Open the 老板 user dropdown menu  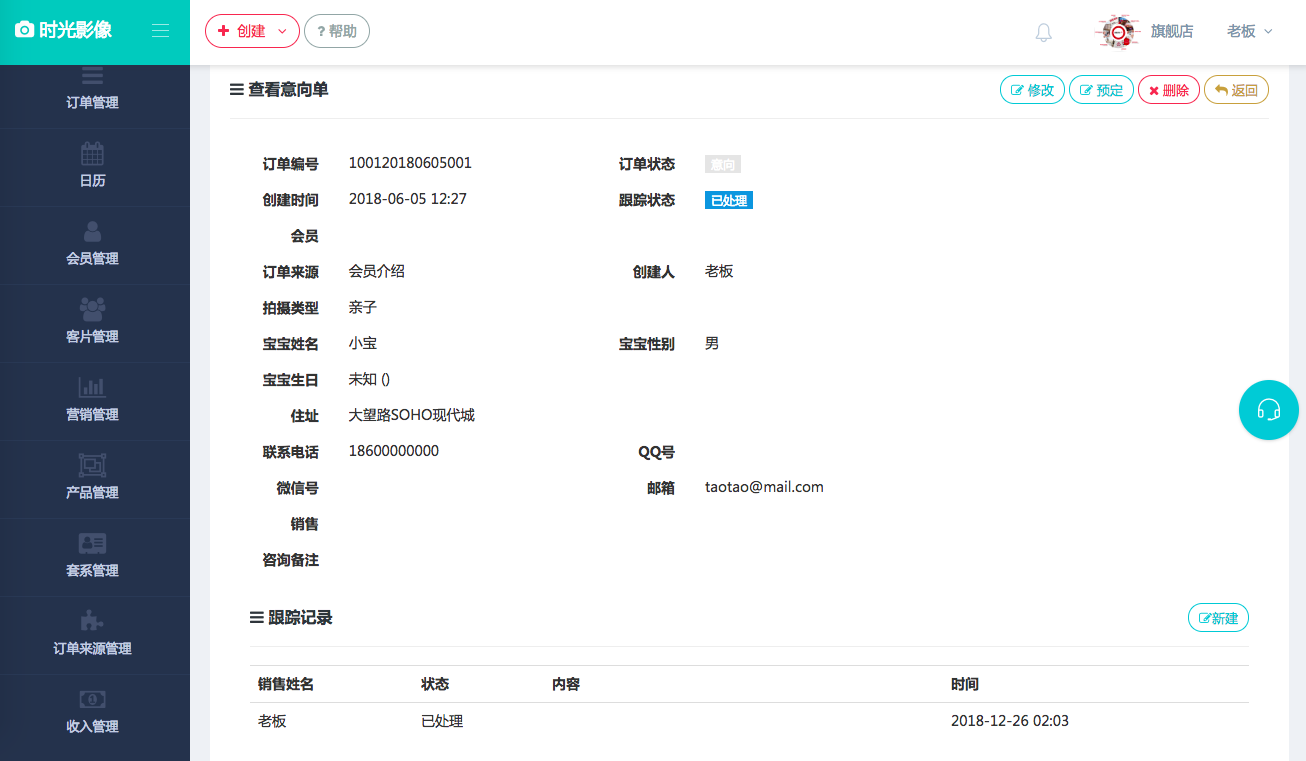pos(1249,31)
